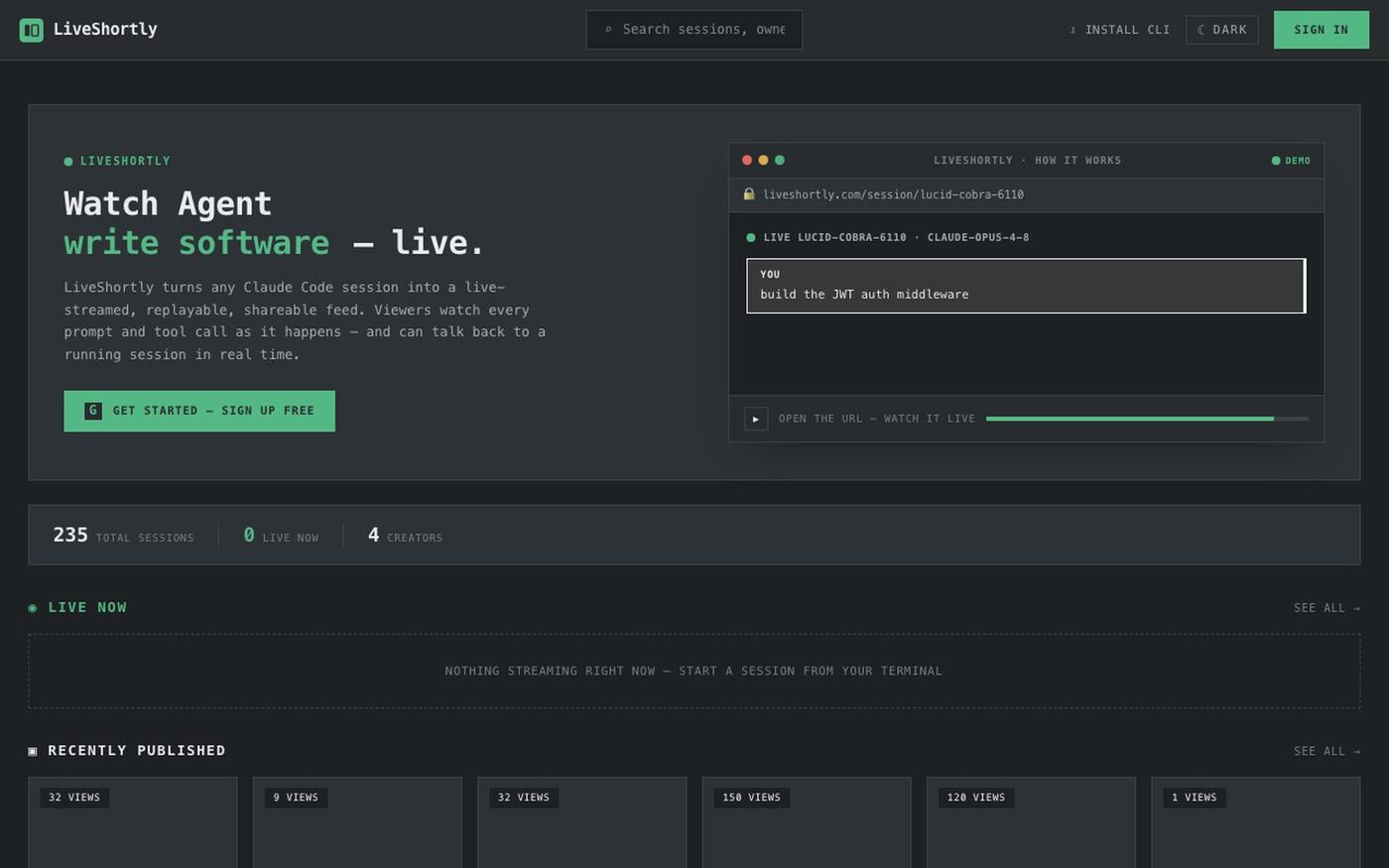The height and width of the screenshot is (868, 1389).
Task: Click the Sign In button
Action: pos(1321,30)
